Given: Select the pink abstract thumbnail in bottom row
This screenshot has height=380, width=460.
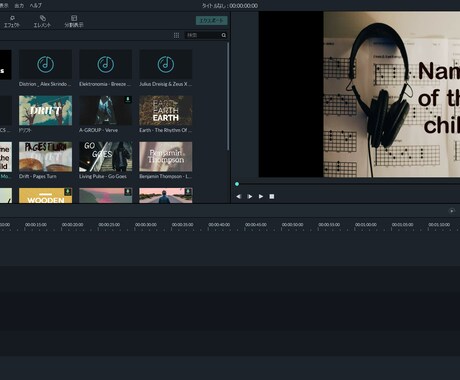Looking at the screenshot, I should coord(105,195).
